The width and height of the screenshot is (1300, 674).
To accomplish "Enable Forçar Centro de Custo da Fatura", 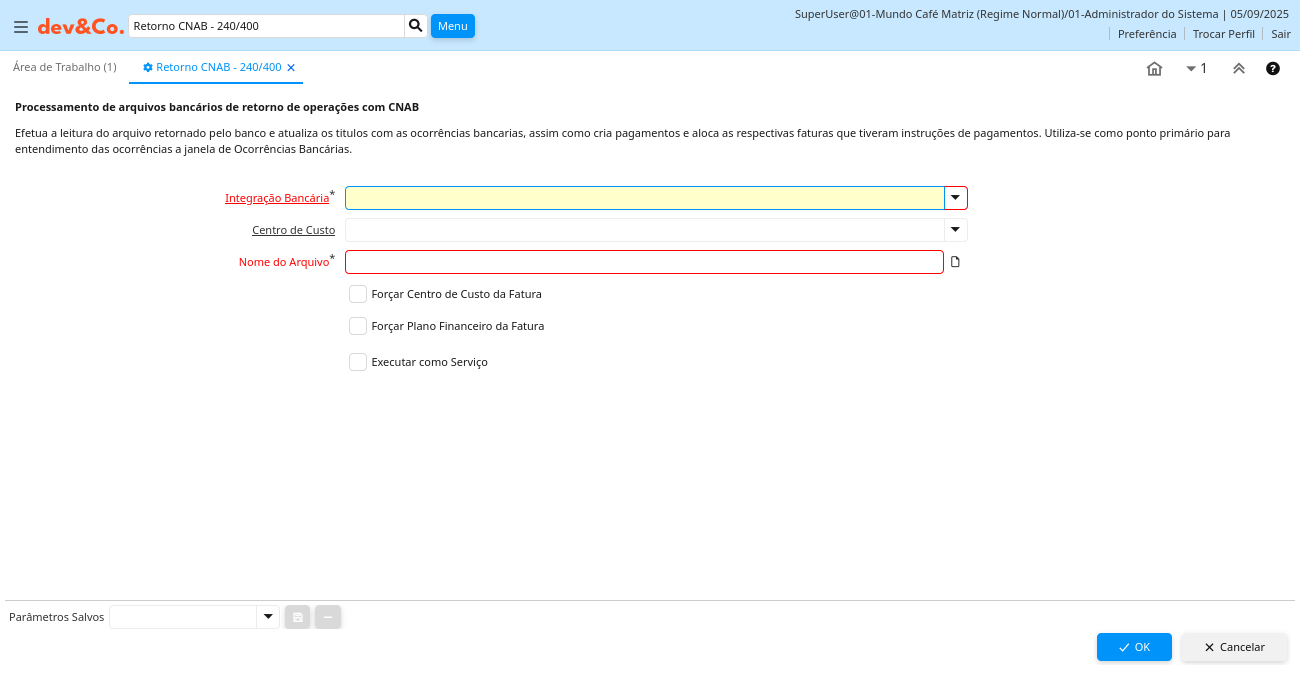I will click(x=358, y=294).
